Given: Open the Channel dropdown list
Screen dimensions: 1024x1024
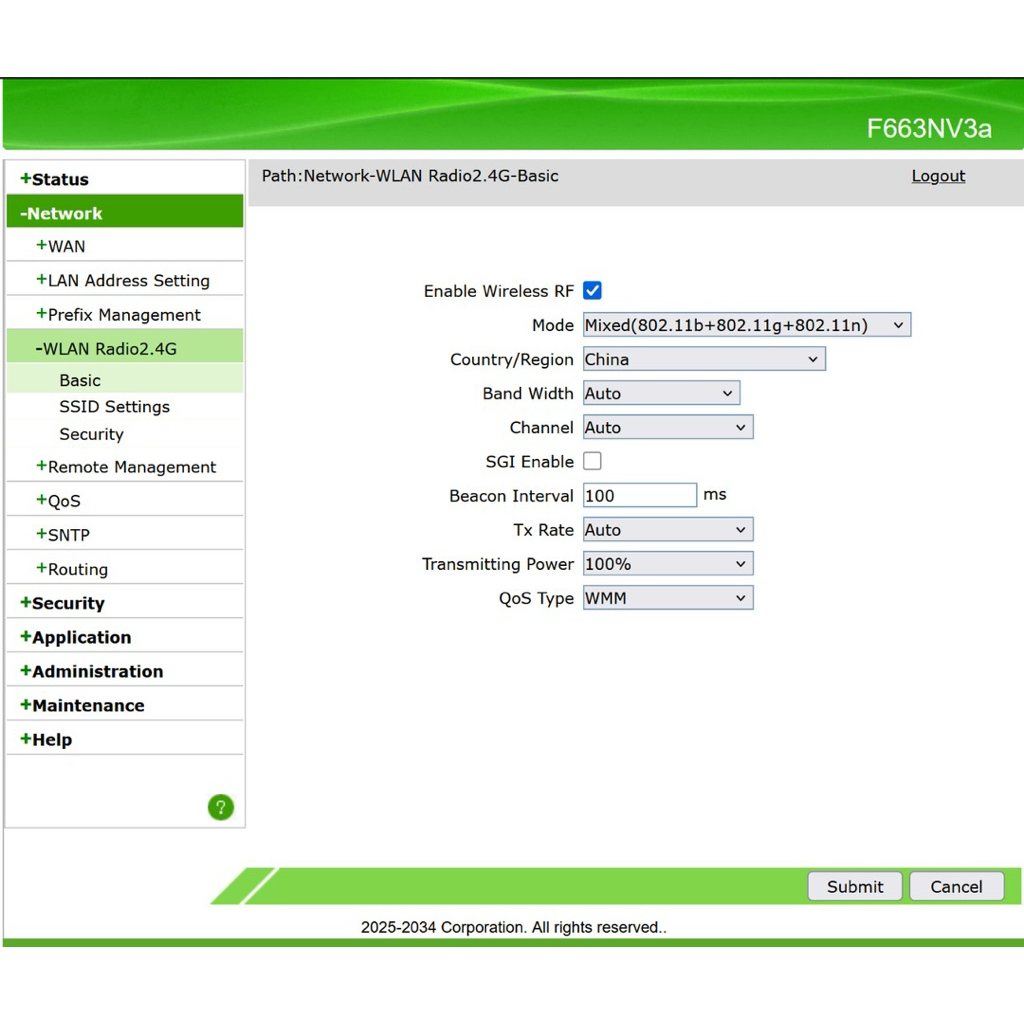Looking at the screenshot, I should point(667,427).
